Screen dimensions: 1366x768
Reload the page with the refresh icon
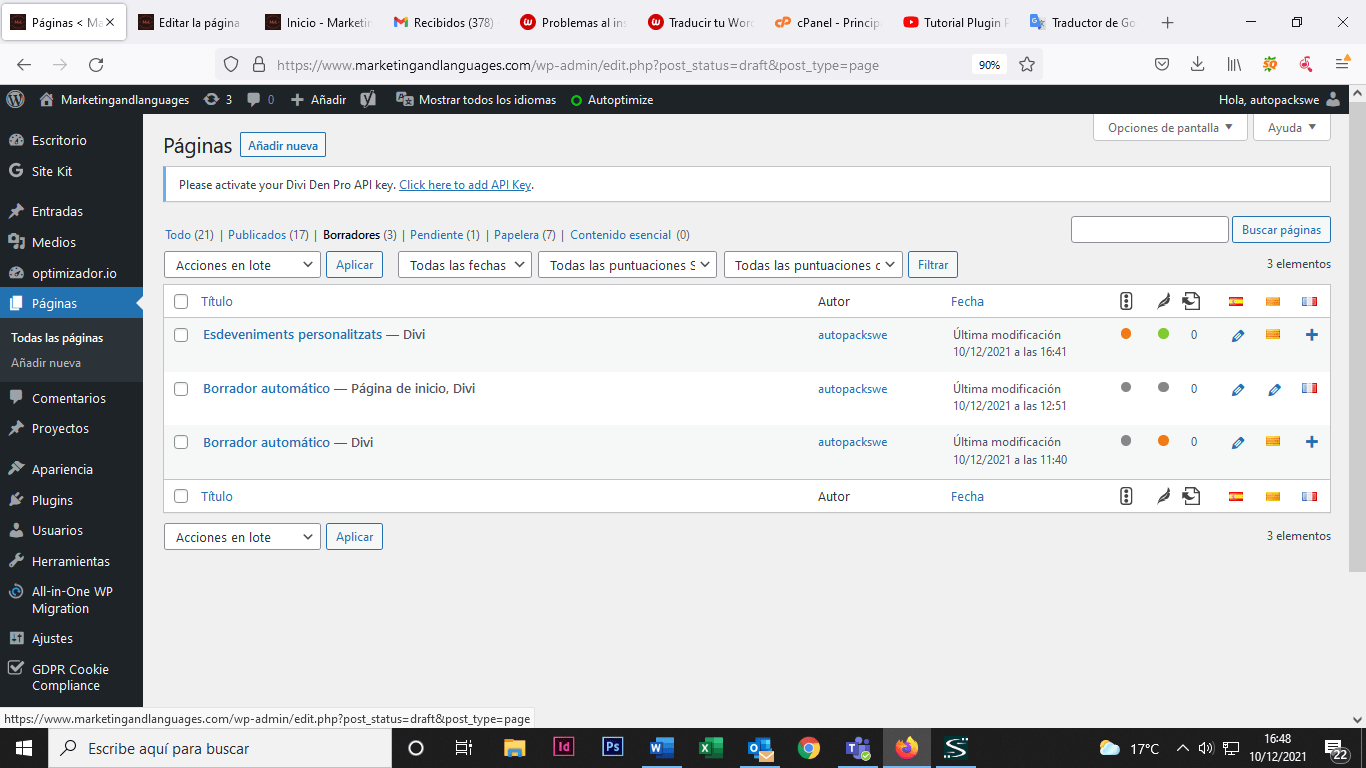tap(96, 64)
